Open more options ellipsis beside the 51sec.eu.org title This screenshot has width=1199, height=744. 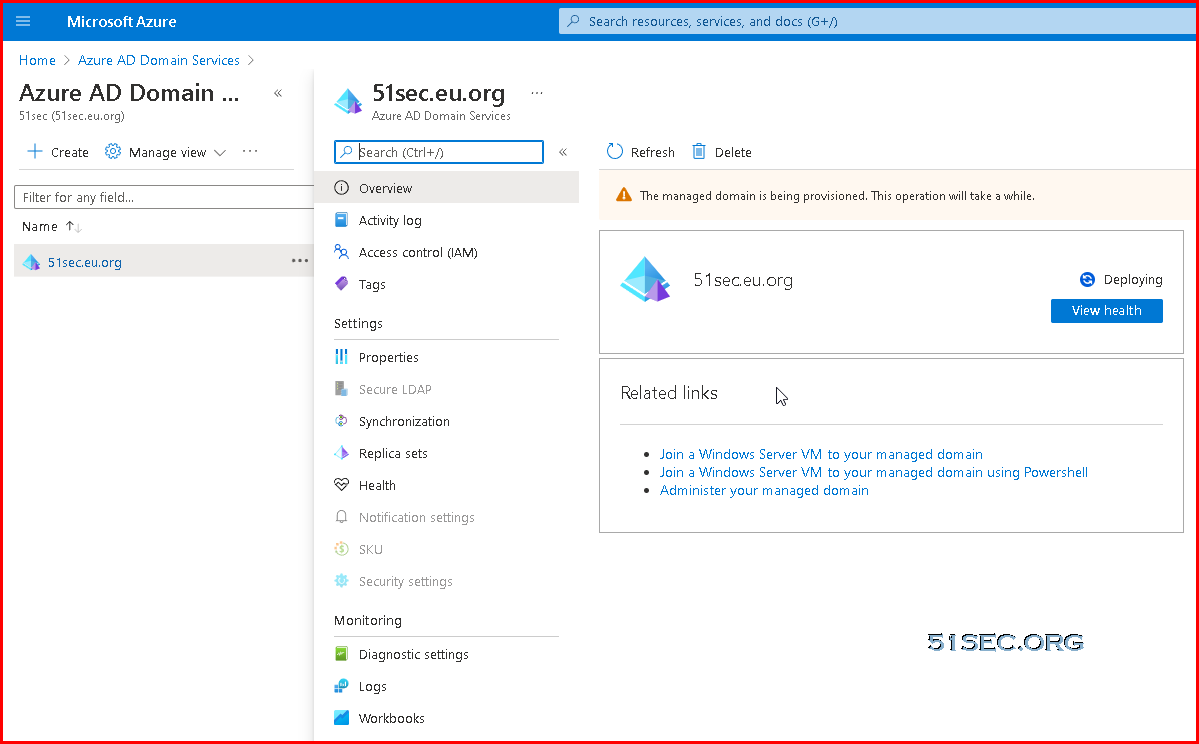537,93
